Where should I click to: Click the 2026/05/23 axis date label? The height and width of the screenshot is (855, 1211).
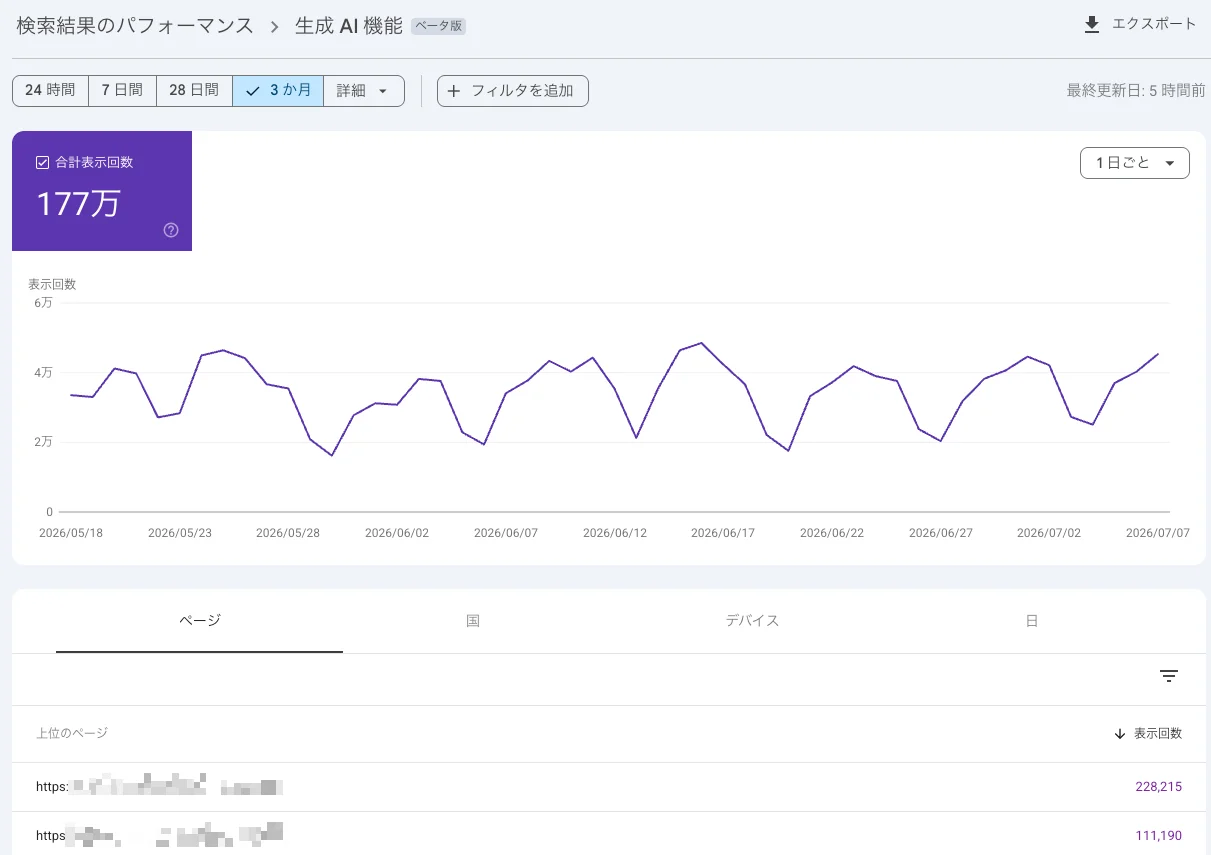(x=180, y=533)
